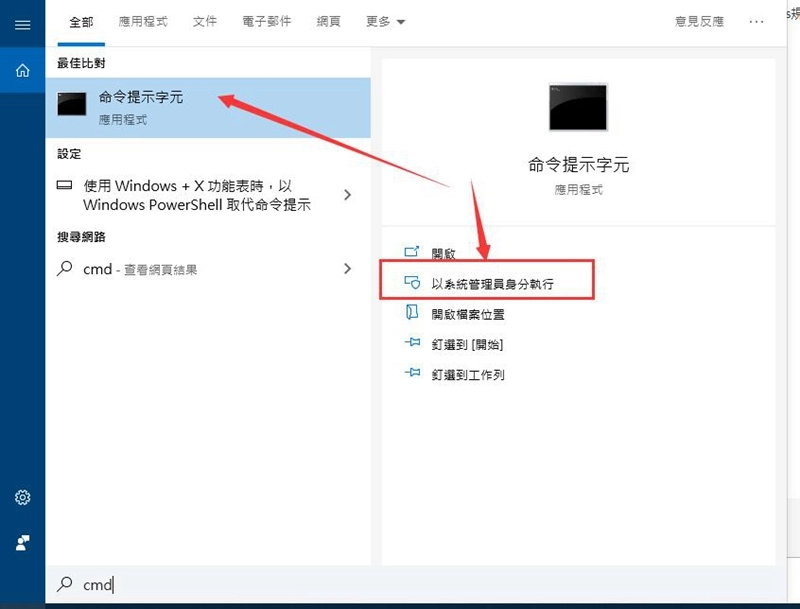This screenshot has width=800, height=609.
Task: Switch to the 網頁 tab
Action: pyautogui.click(x=328, y=21)
